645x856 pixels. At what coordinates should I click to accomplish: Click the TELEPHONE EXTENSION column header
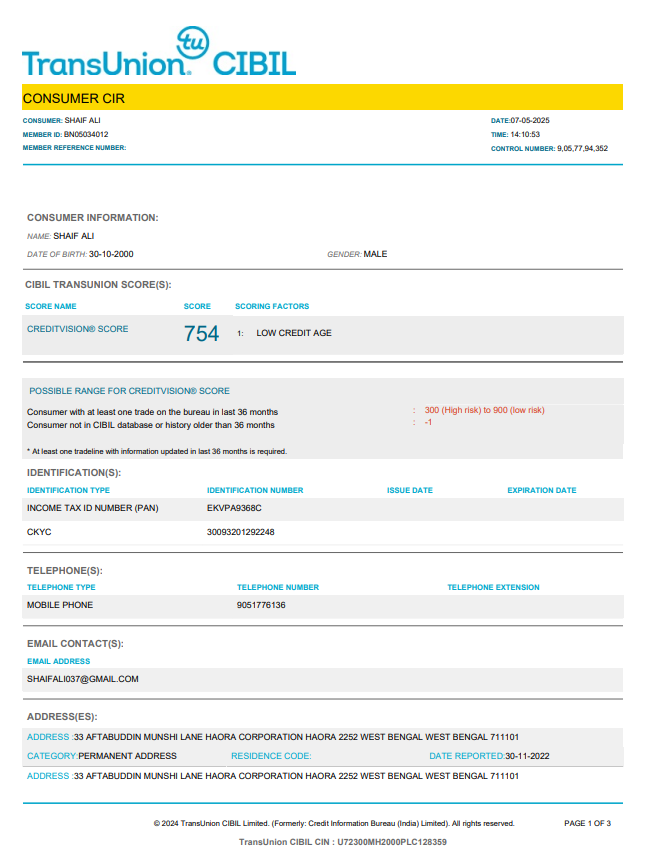pyautogui.click(x=493, y=587)
